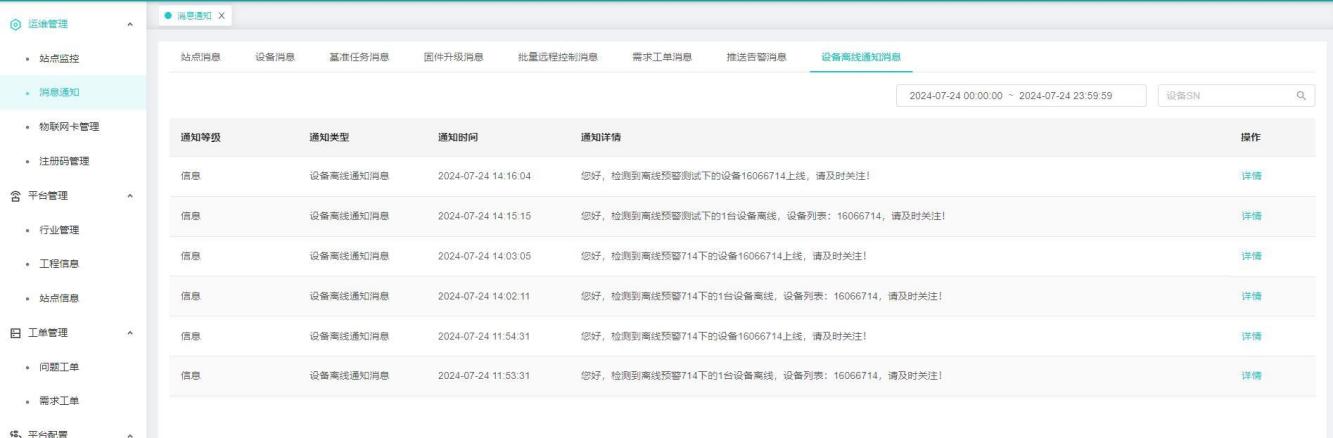The image size is (1333, 438).
Task: Open 详情 for the 14:16:04 notification
Action: 1250,176
